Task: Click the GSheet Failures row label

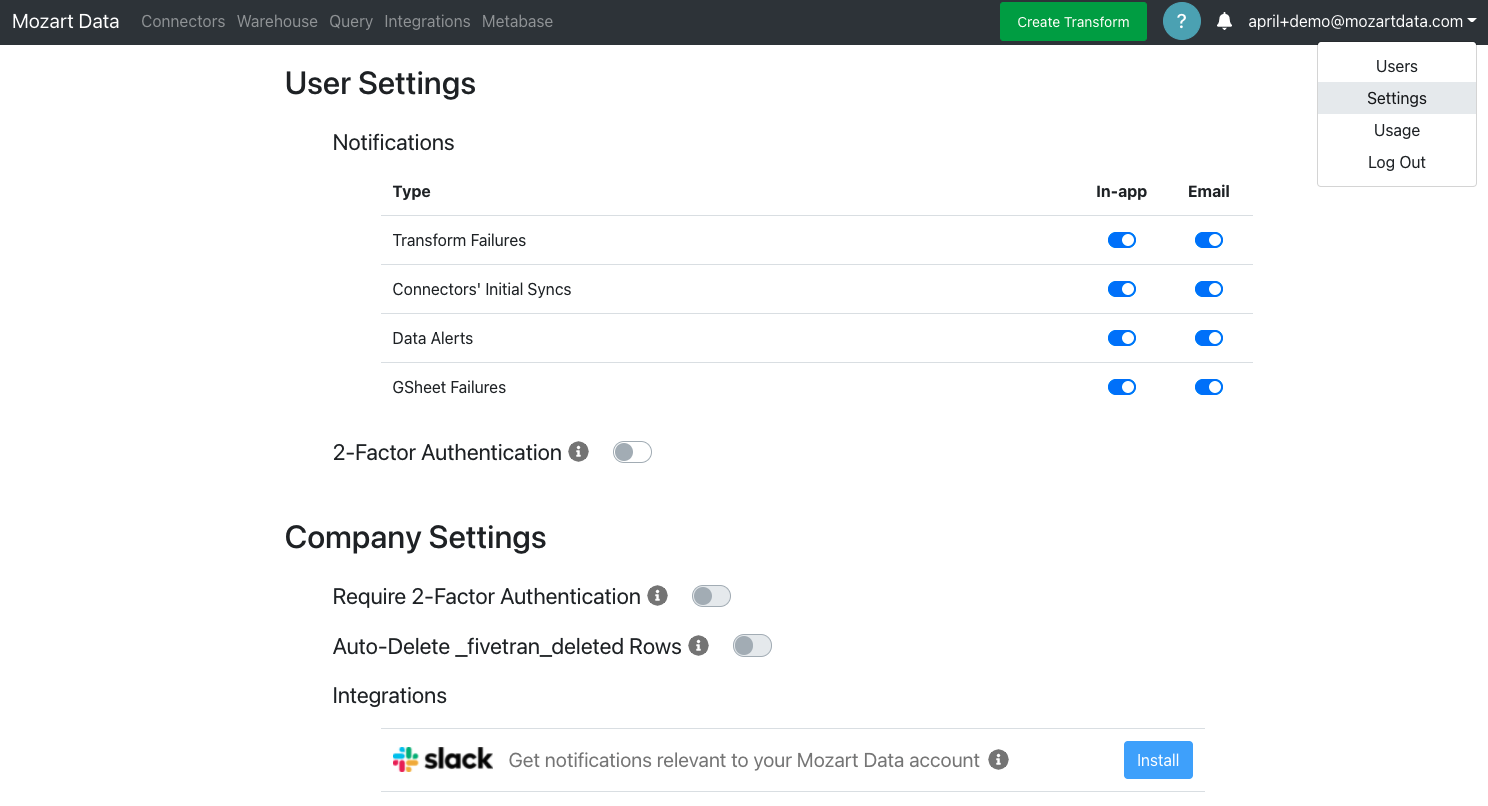Action: 449,387
